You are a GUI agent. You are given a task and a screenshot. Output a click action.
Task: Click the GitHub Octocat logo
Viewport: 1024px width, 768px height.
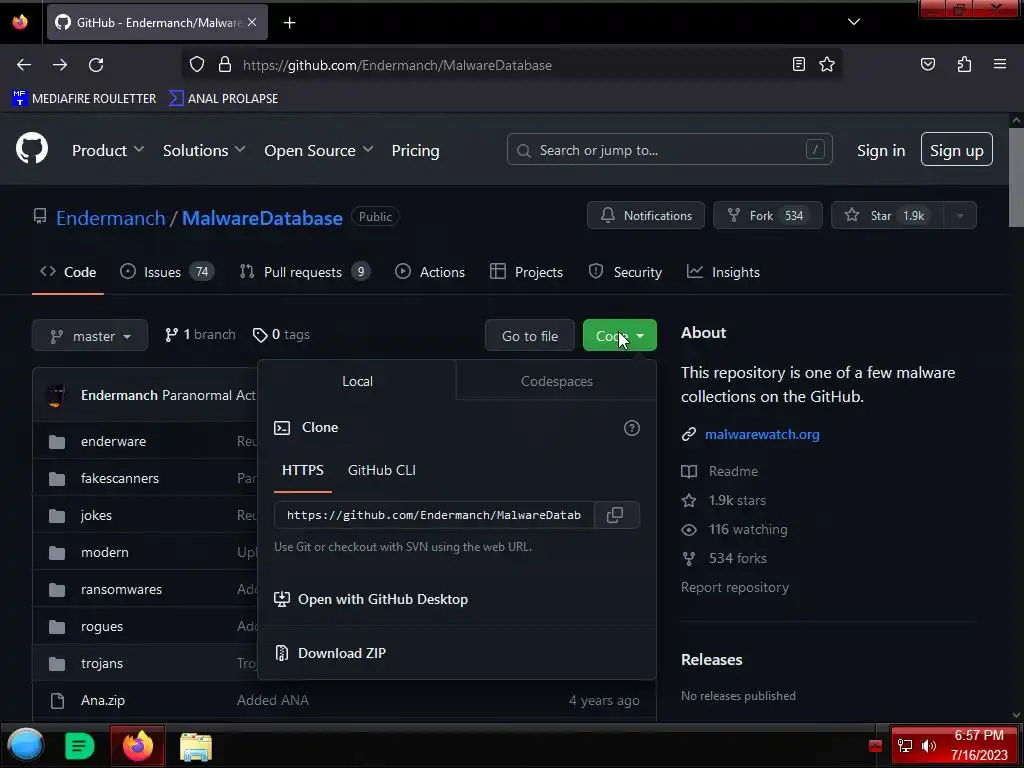click(32, 149)
